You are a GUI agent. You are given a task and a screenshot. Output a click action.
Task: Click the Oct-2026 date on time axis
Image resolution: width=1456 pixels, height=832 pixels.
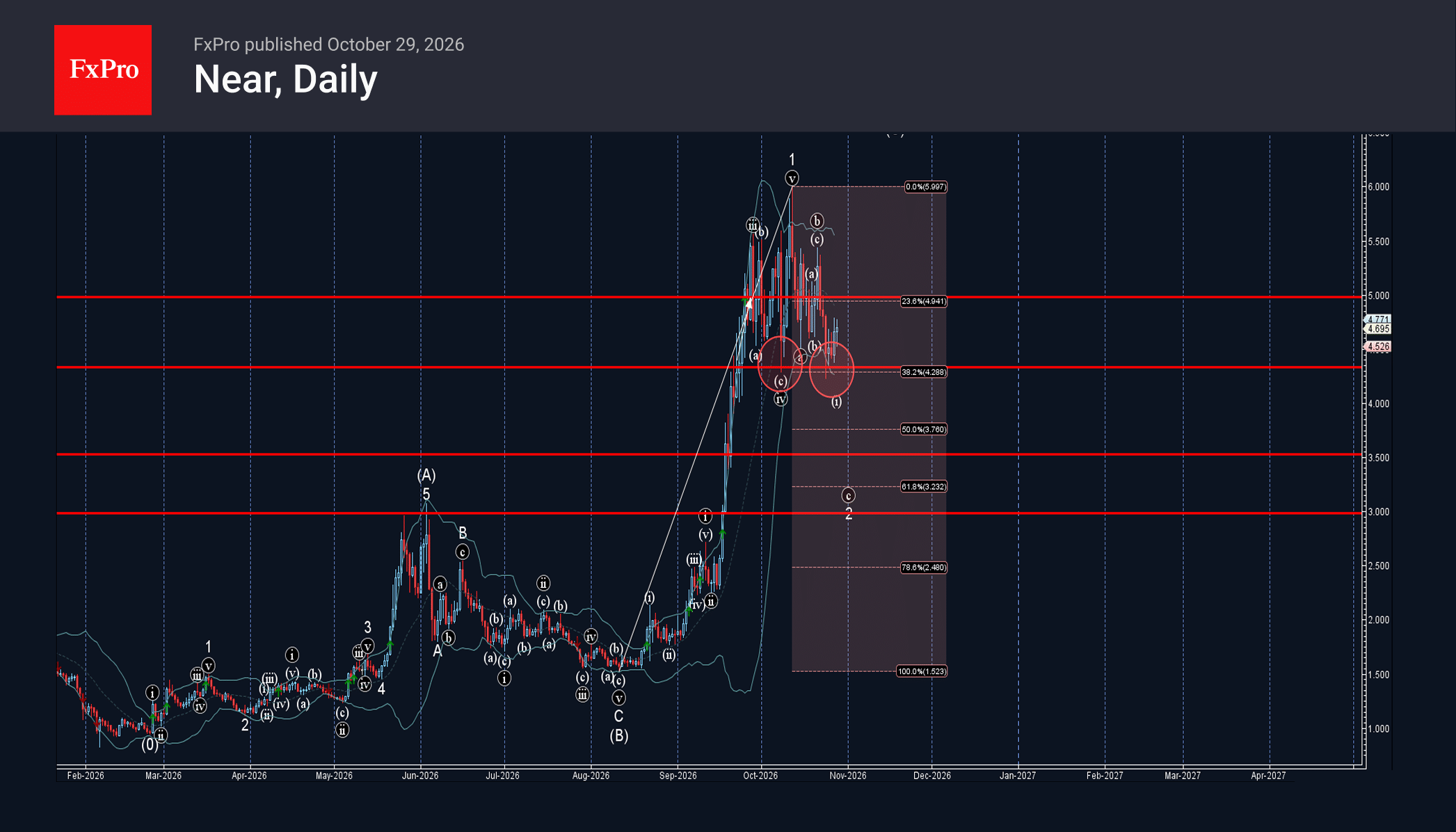(760, 776)
